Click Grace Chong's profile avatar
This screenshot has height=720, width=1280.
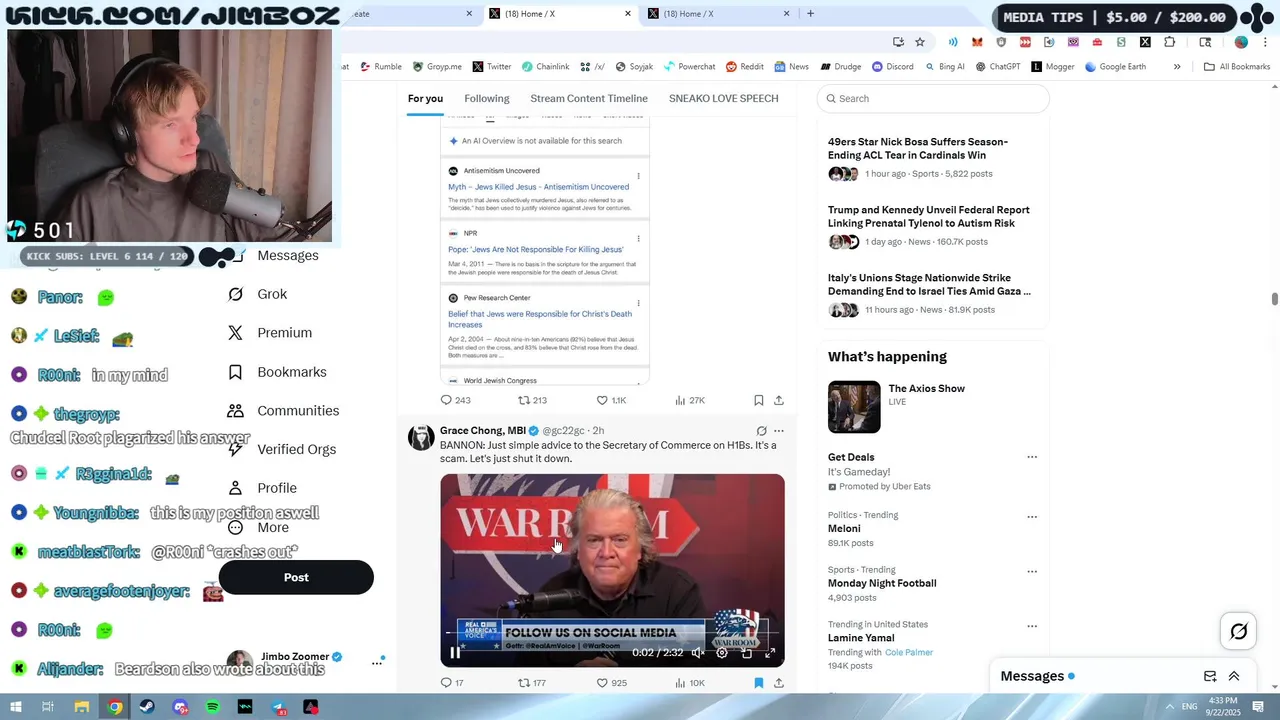tap(421, 438)
